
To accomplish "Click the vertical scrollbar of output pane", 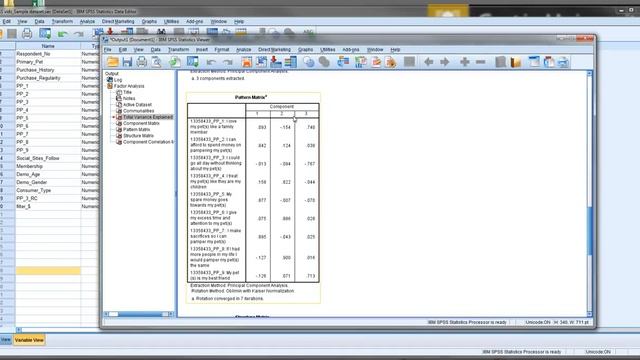I will tap(589, 193).
